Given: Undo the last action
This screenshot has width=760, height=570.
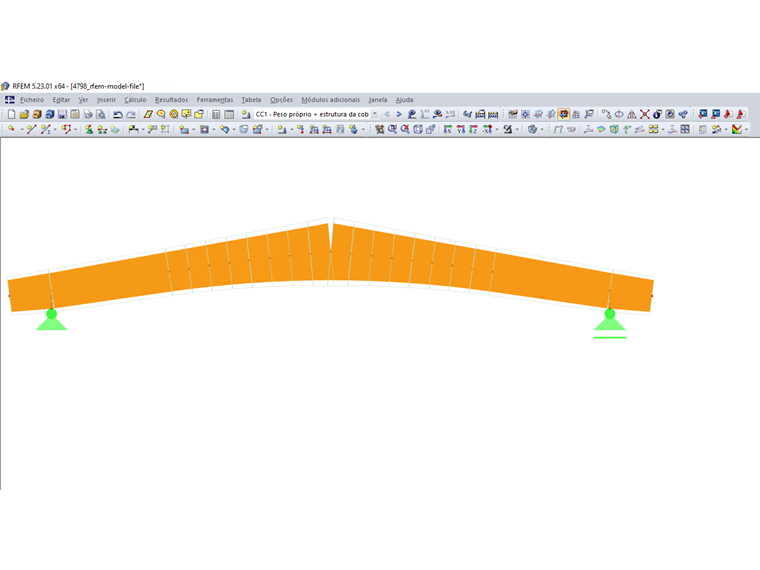Looking at the screenshot, I should (x=118, y=114).
